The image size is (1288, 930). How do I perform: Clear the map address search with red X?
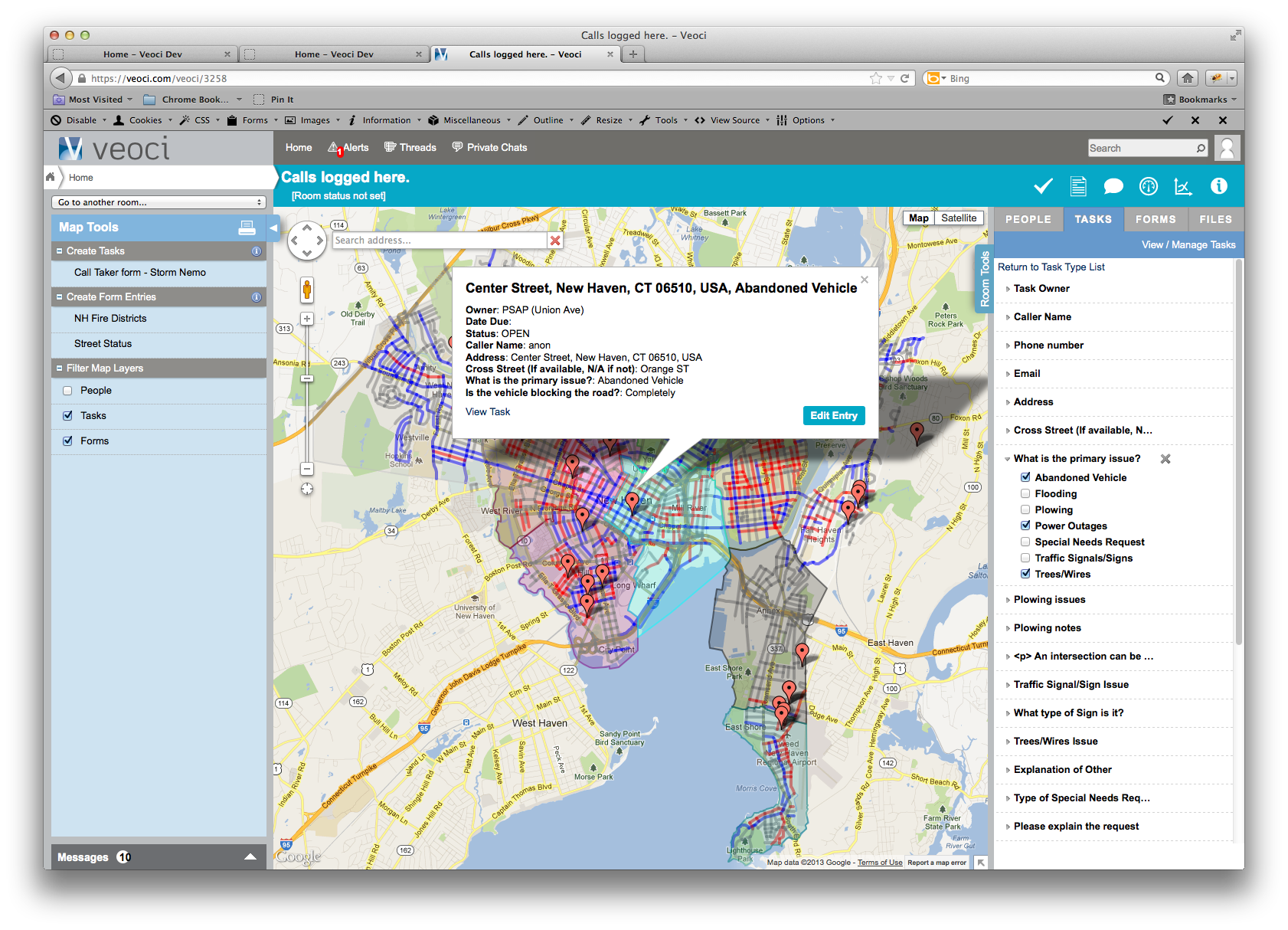(x=555, y=241)
